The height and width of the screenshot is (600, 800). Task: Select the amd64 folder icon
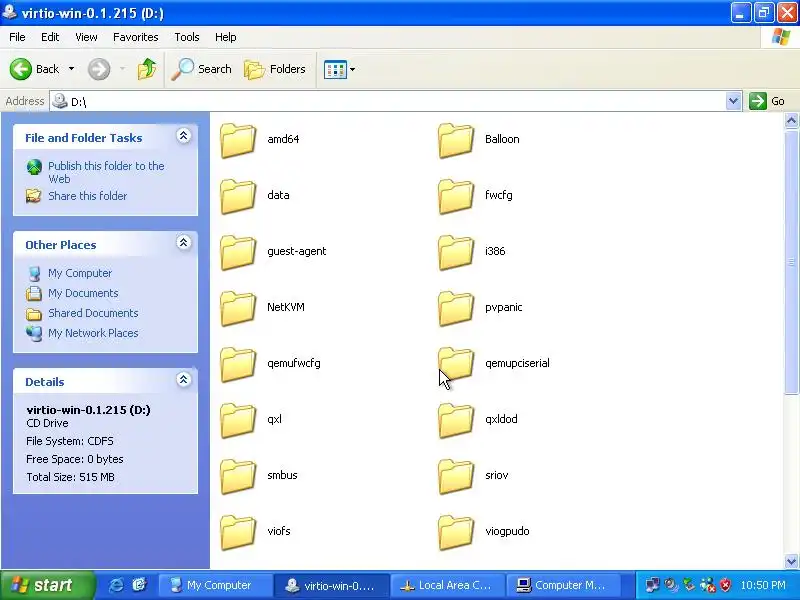(238, 140)
